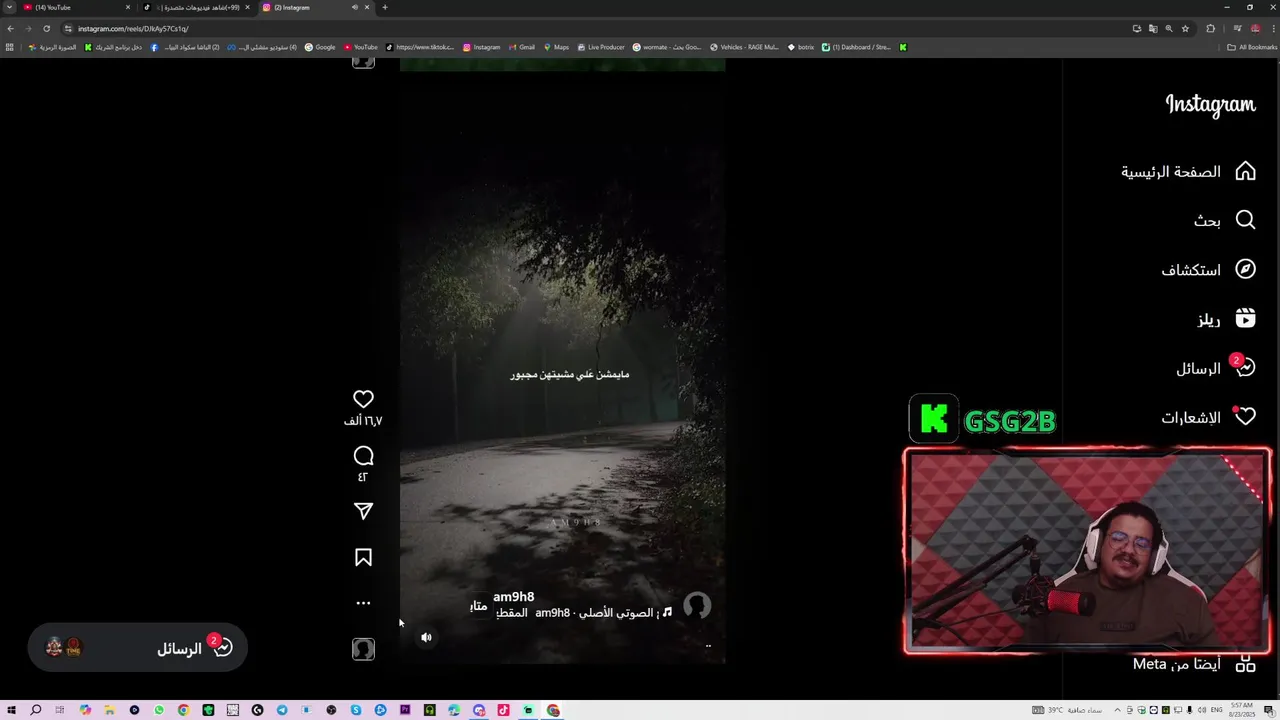Viewport: 1280px width, 720px height.
Task: Click the home icon in sidebar
Action: (x=1245, y=172)
